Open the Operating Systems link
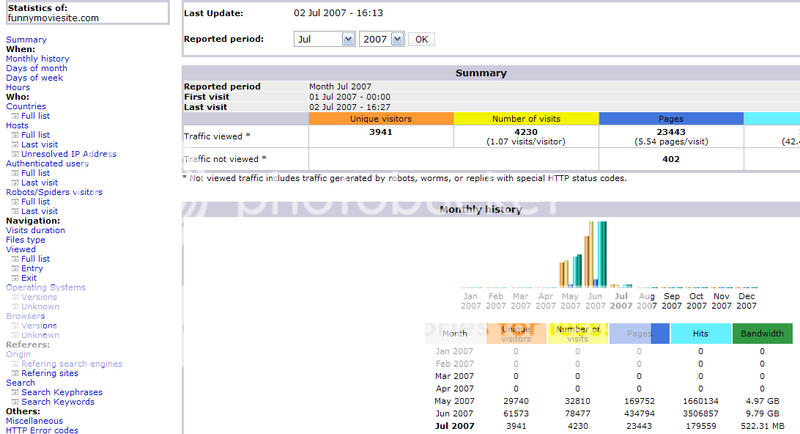The height and width of the screenshot is (434, 800). tap(45, 288)
